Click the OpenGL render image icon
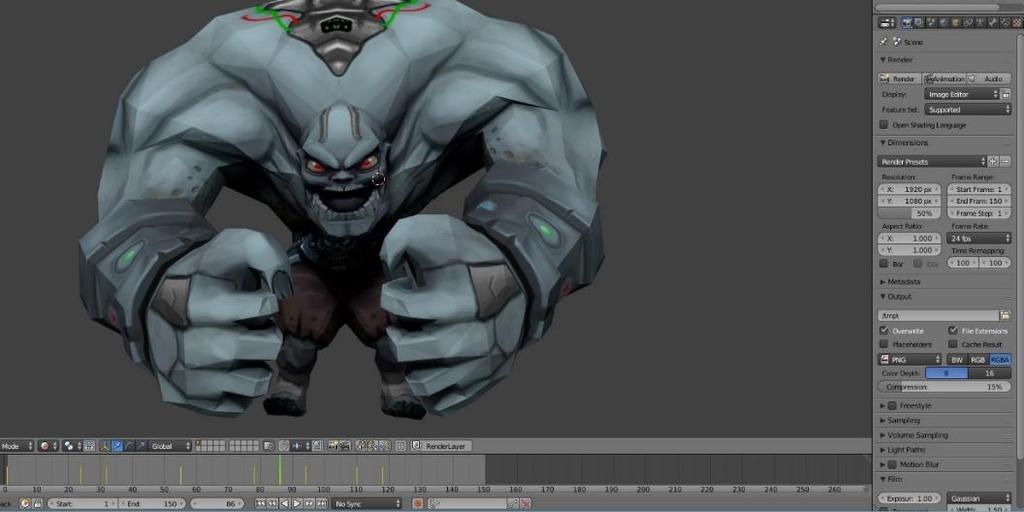 (334, 446)
